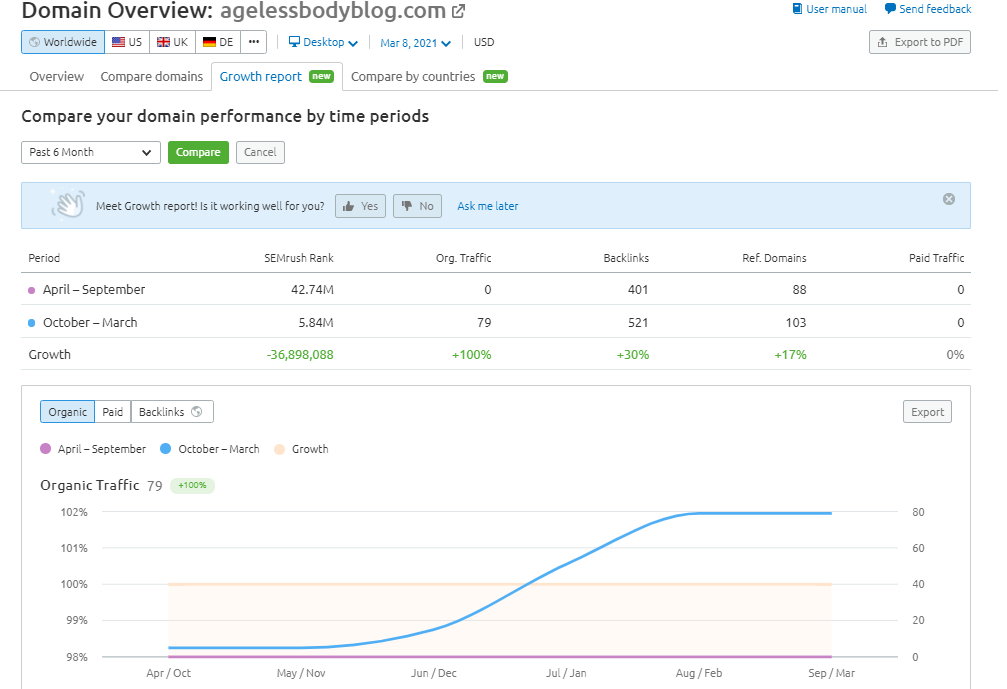Image resolution: width=1007 pixels, height=689 pixels.
Task: Toggle April – September legend series
Action: 93,449
